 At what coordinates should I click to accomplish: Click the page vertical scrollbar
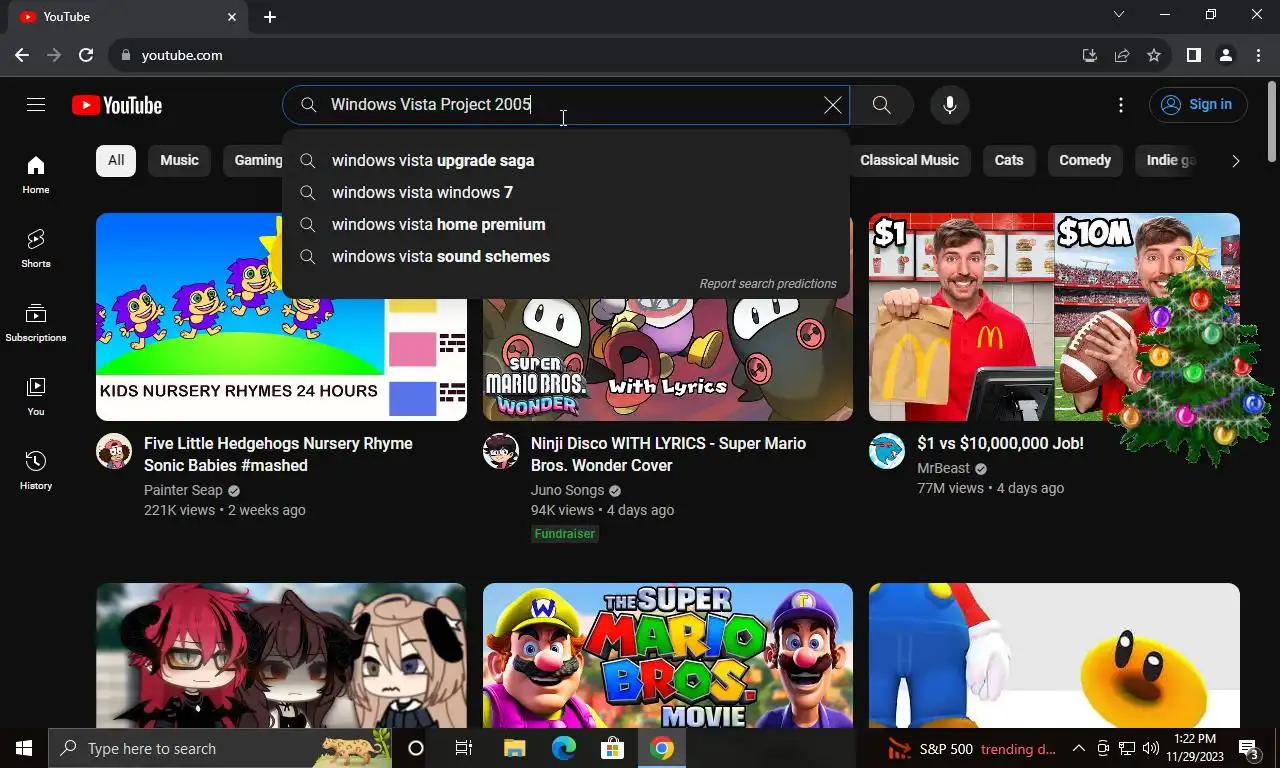coord(1272,120)
